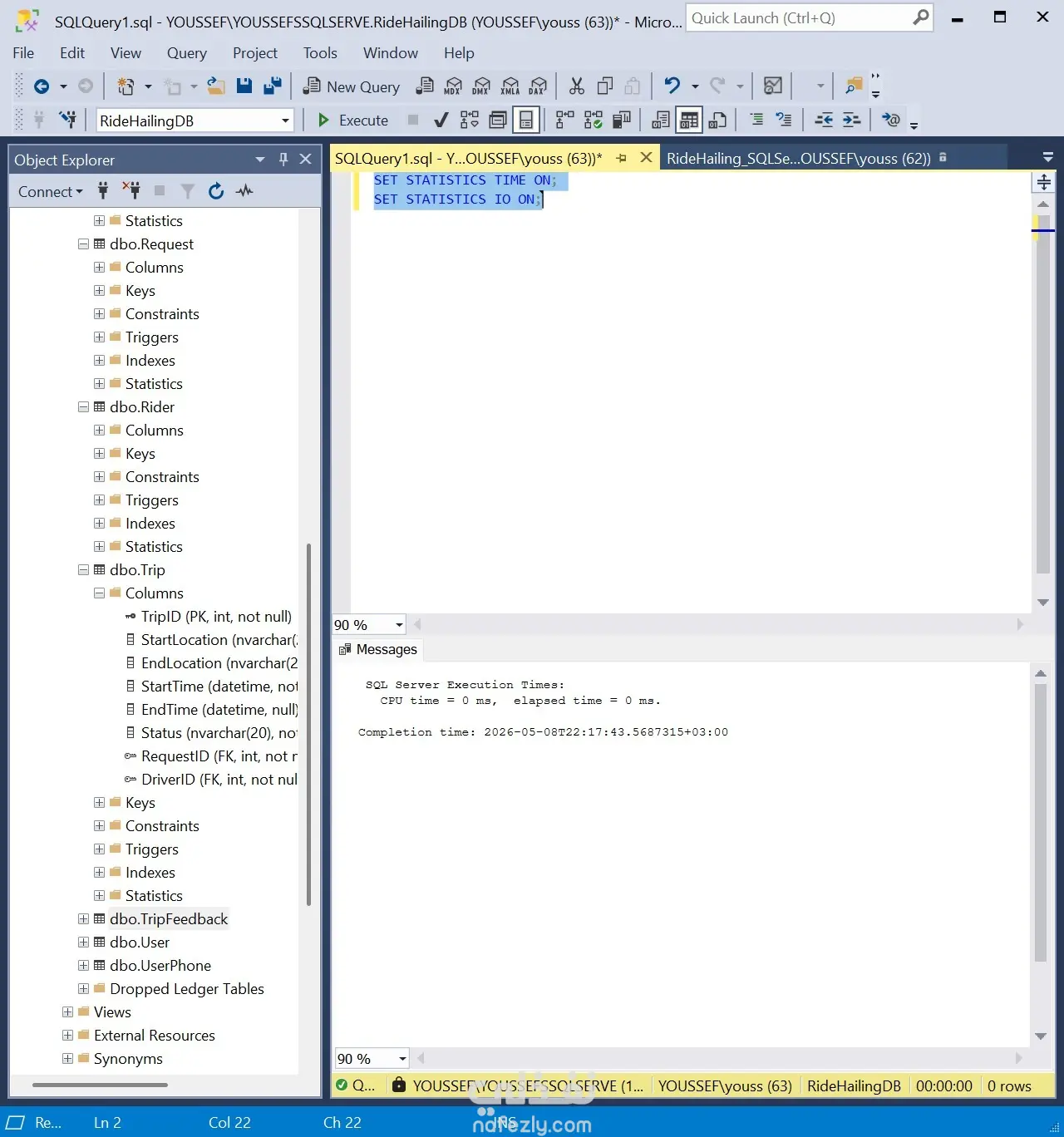Open Activity Monitor icon

773,86
